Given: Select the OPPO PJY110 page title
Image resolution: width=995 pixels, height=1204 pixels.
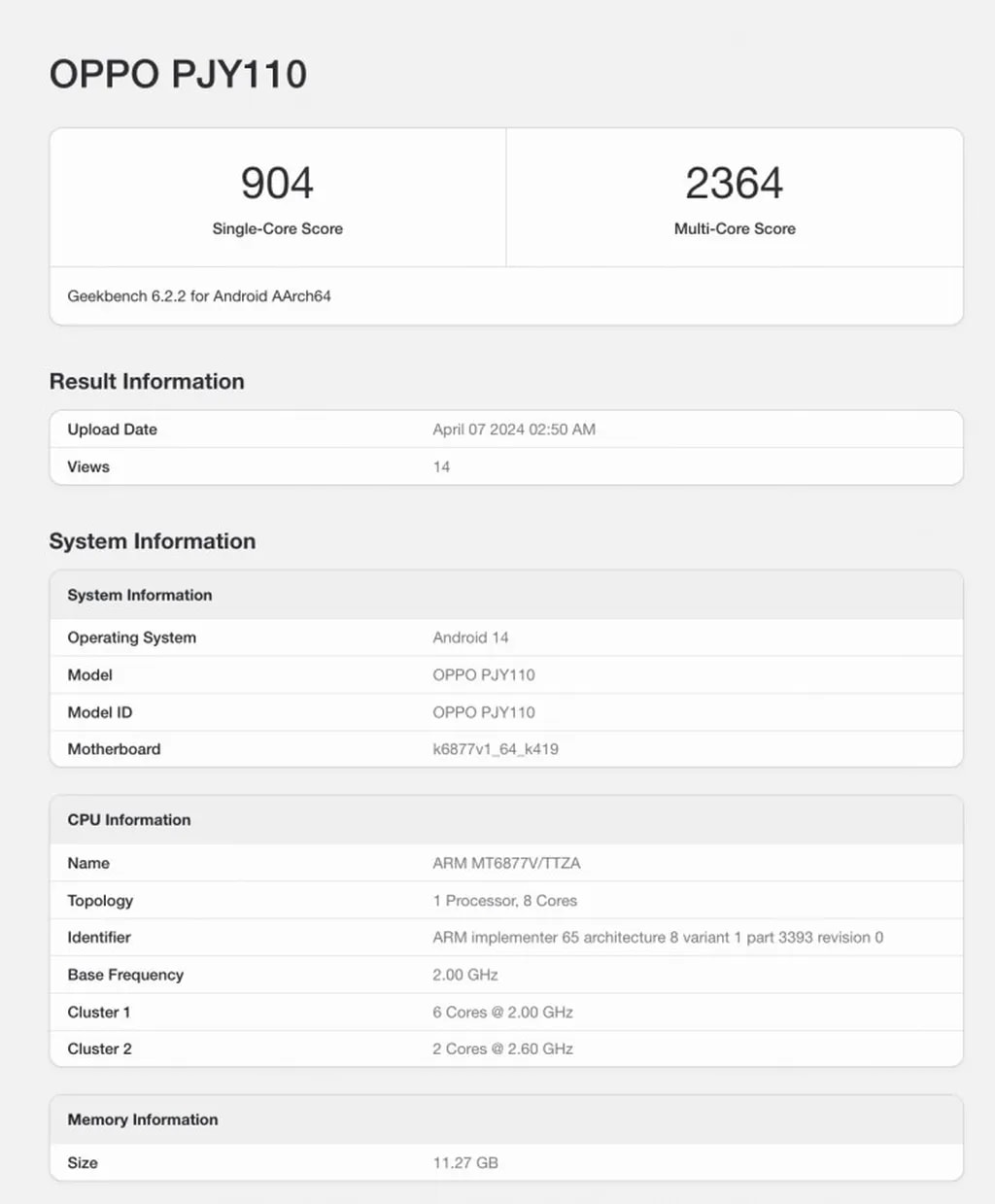Looking at the screenshot, I should pyautogui.click(x=178, y=74).
